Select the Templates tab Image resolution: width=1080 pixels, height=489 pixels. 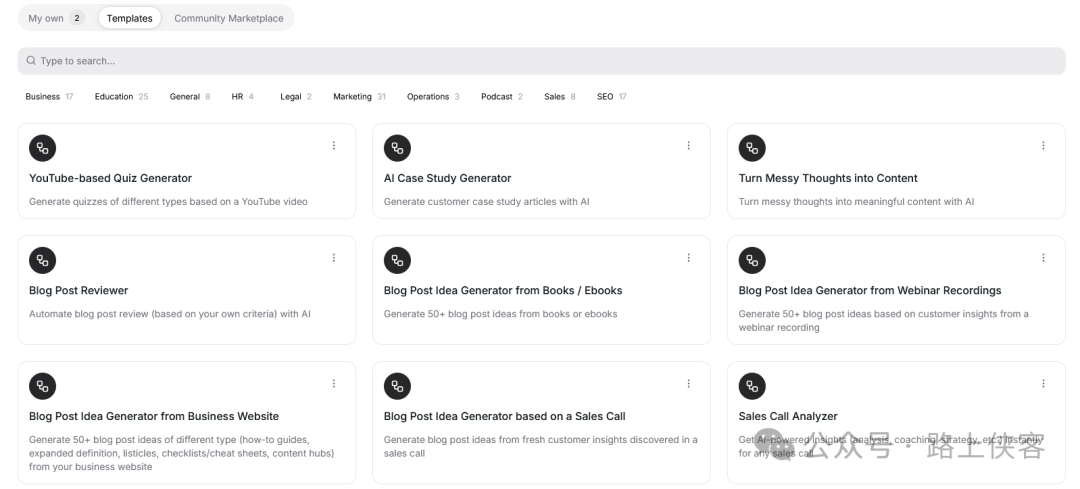click(x=129, y=18)
